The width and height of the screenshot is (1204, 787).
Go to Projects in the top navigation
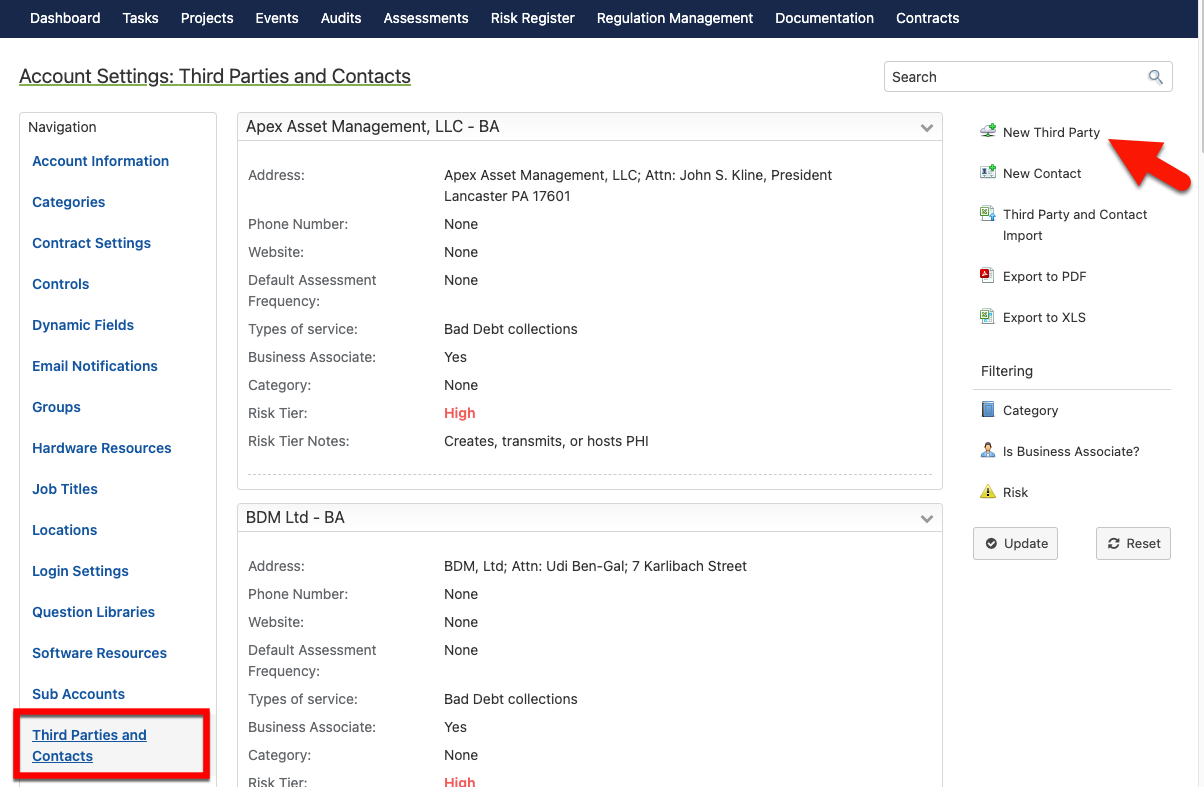[207, 18]
